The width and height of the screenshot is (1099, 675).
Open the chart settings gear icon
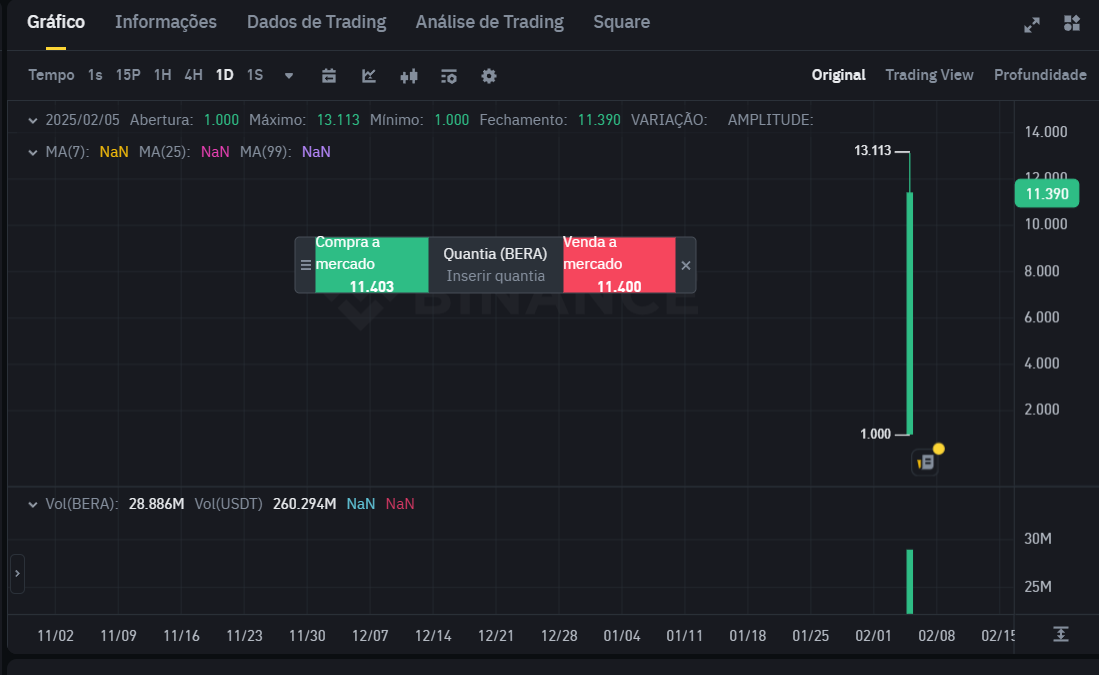tap(489, 76)
